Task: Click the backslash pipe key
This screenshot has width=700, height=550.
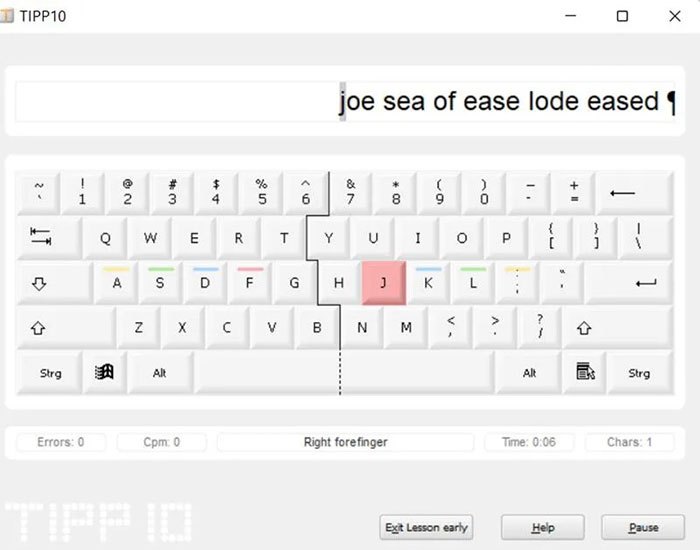Action: 646,238
